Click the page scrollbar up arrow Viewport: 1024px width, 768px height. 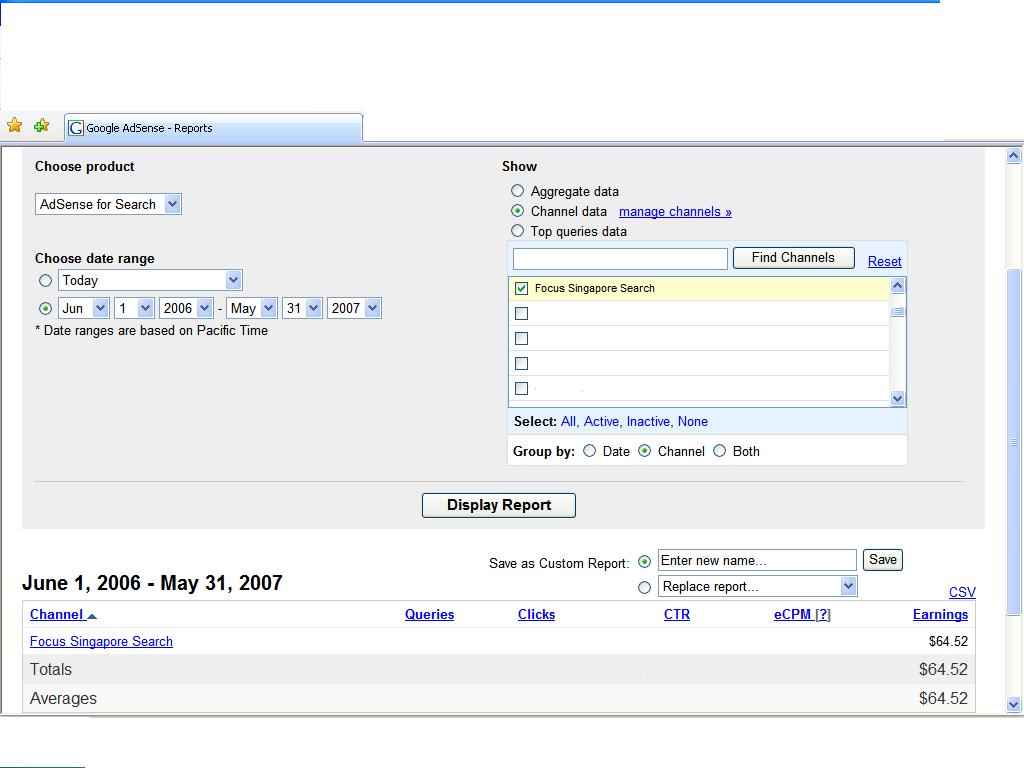pos(1014,155)
